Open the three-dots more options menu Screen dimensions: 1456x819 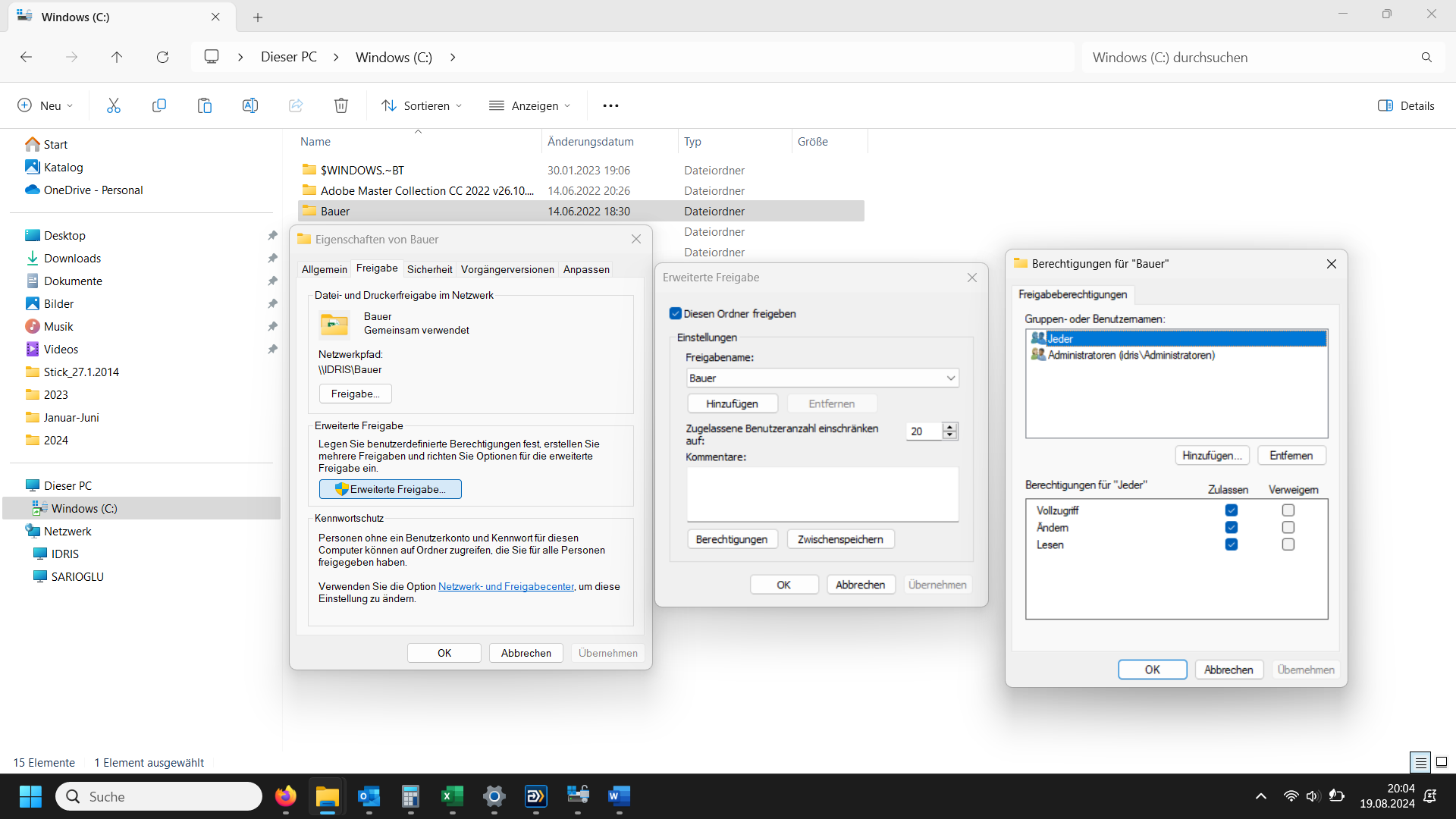(610, 105)
